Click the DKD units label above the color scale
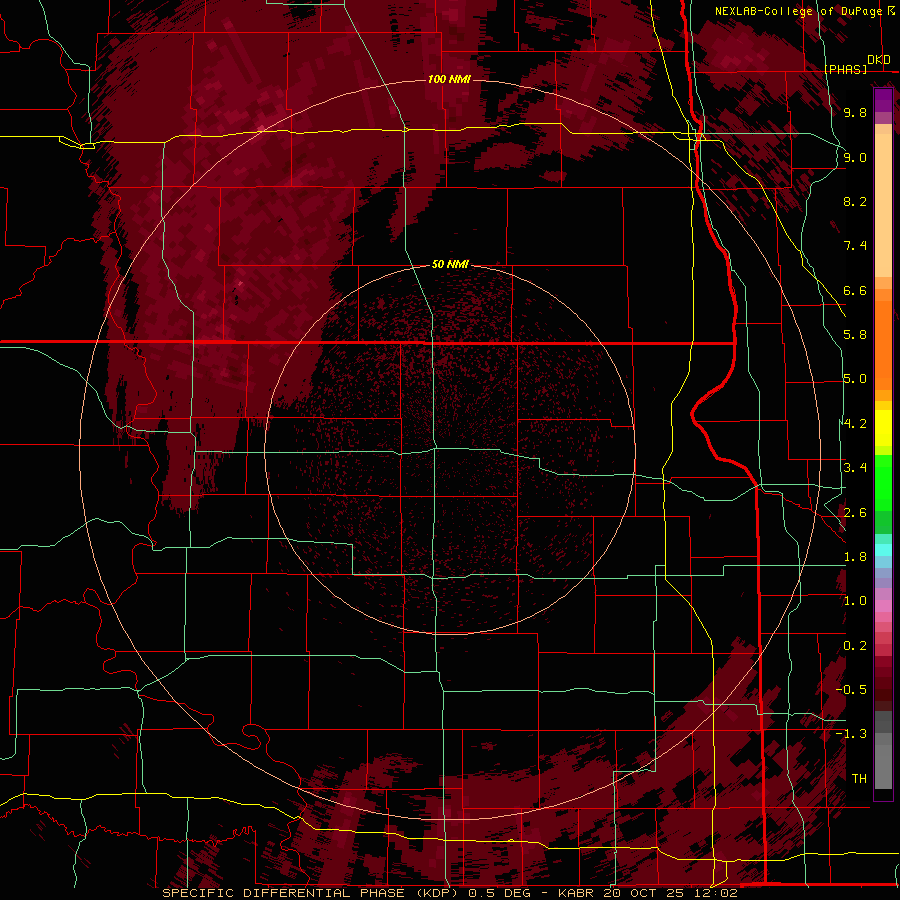 coord(879,60)
